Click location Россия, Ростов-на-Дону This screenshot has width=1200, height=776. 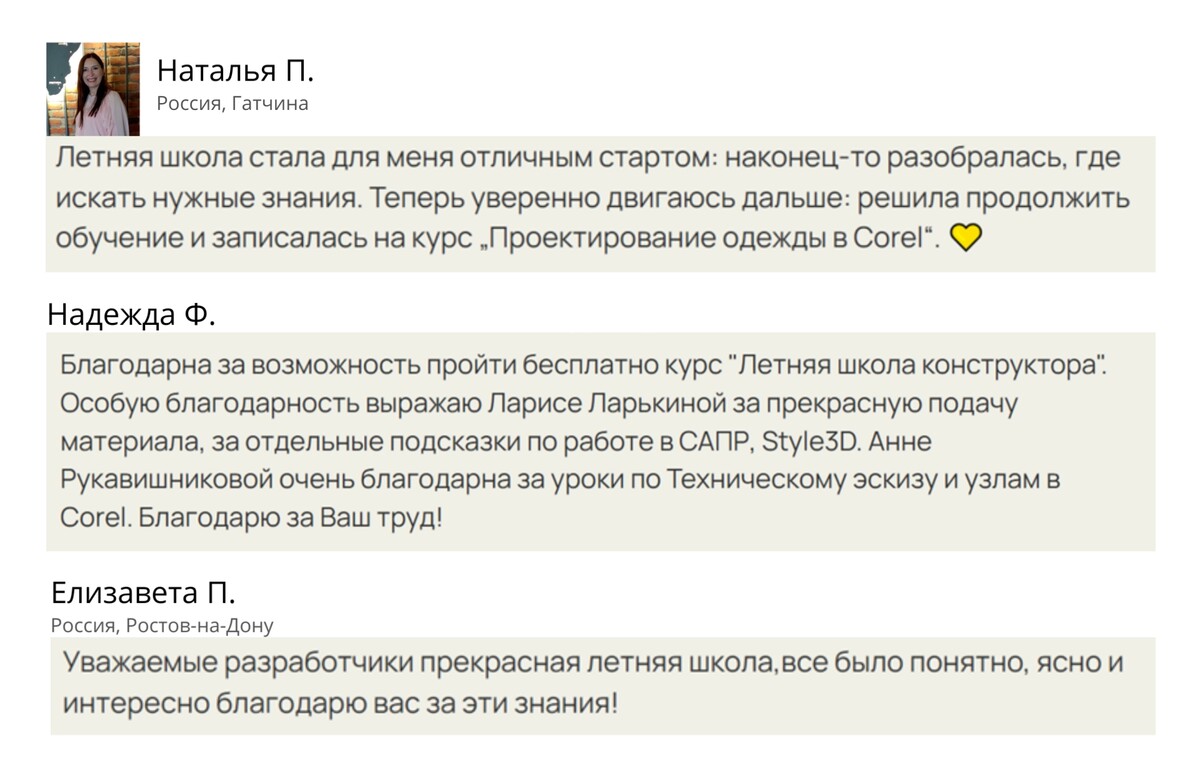pyautogui.click(x=162, y=626)
